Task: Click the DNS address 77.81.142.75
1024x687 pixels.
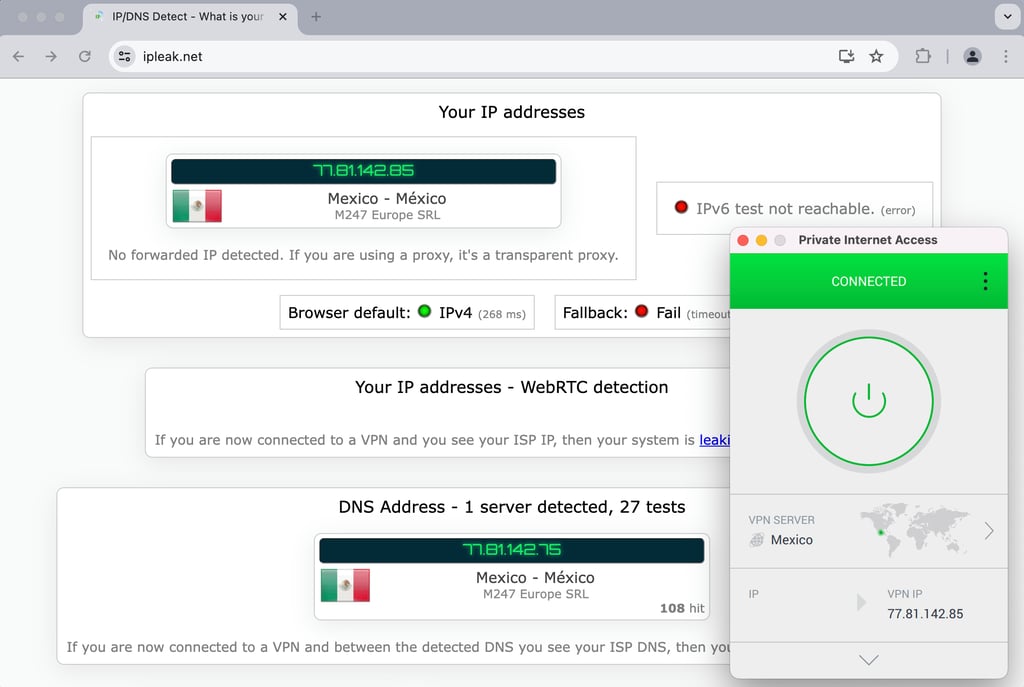Action: [511, 550]
